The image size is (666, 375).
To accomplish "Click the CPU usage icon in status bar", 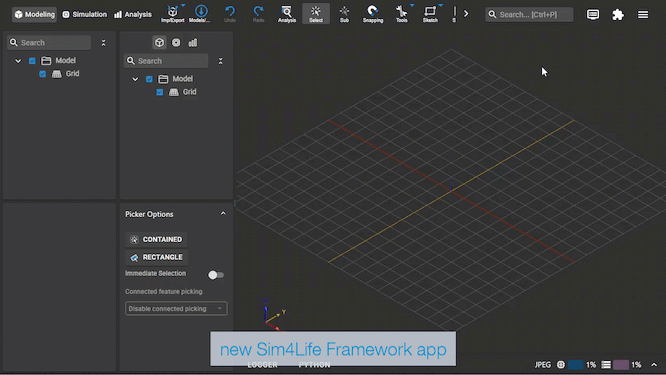I will 561,365.
